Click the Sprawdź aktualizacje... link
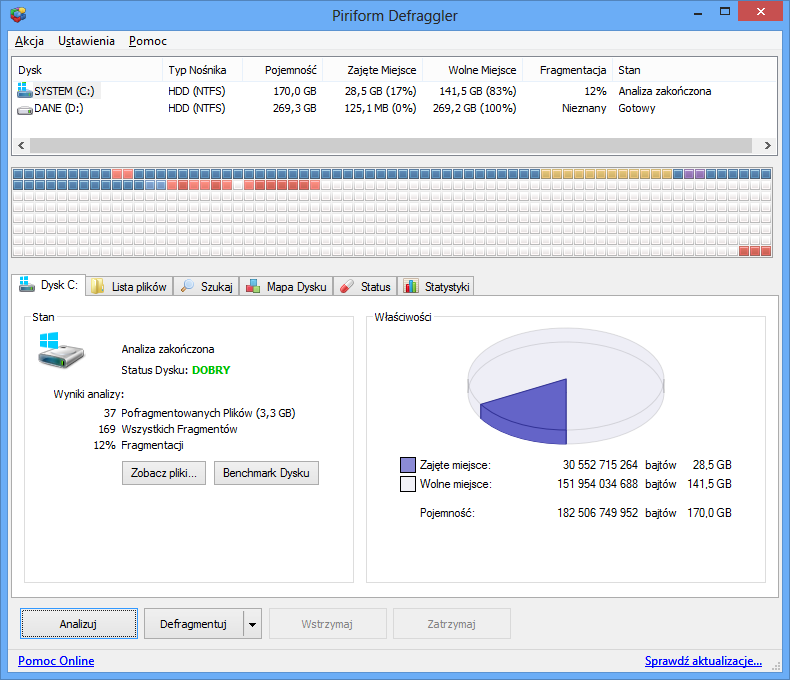 pyautogui.click(x=703, y=660)
